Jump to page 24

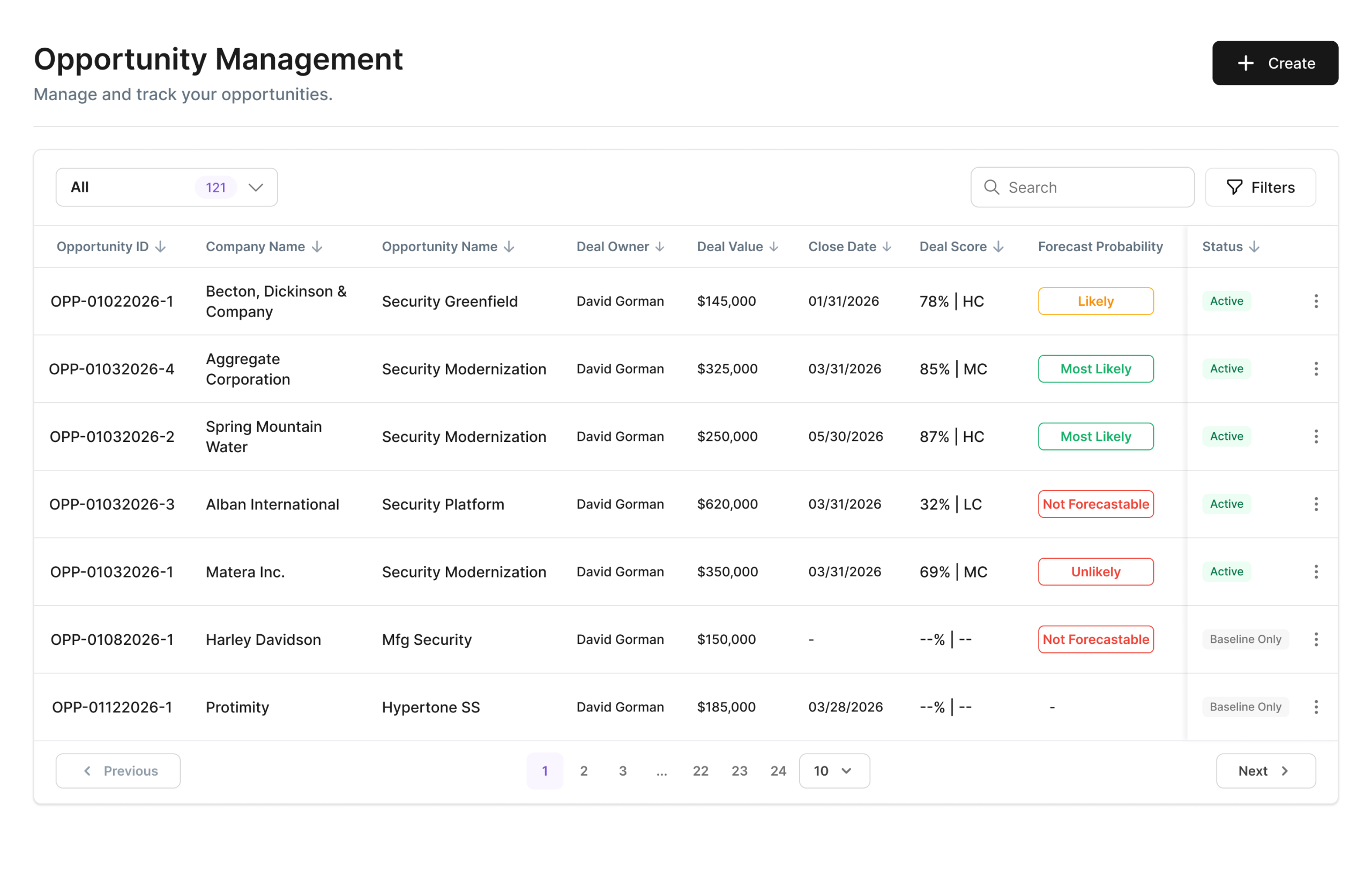[x=778, y=771]
